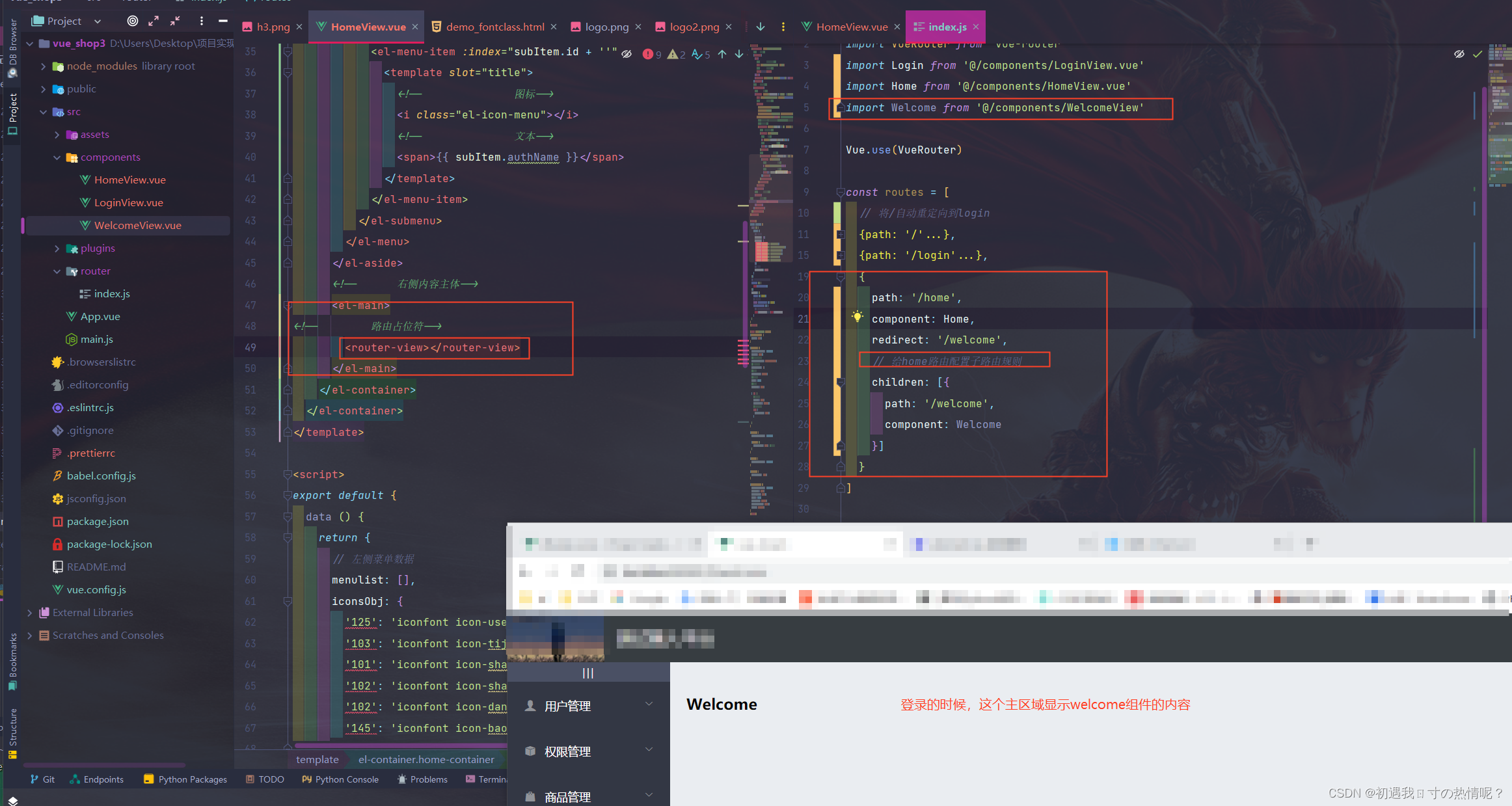This screenshot has height=806, width=1512.
Task: Expand the assets folder
Action: pos(57,135)
